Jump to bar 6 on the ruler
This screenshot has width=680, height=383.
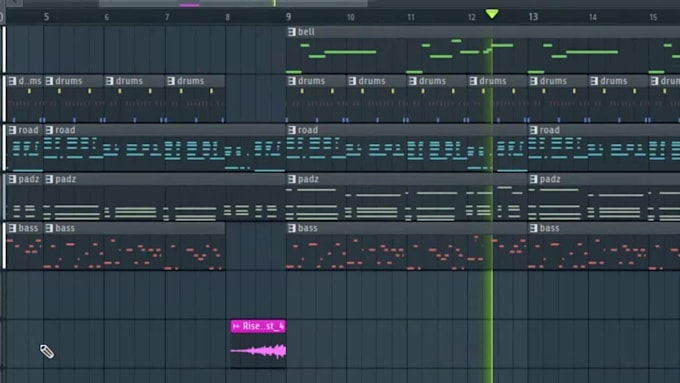pos(107,17)
